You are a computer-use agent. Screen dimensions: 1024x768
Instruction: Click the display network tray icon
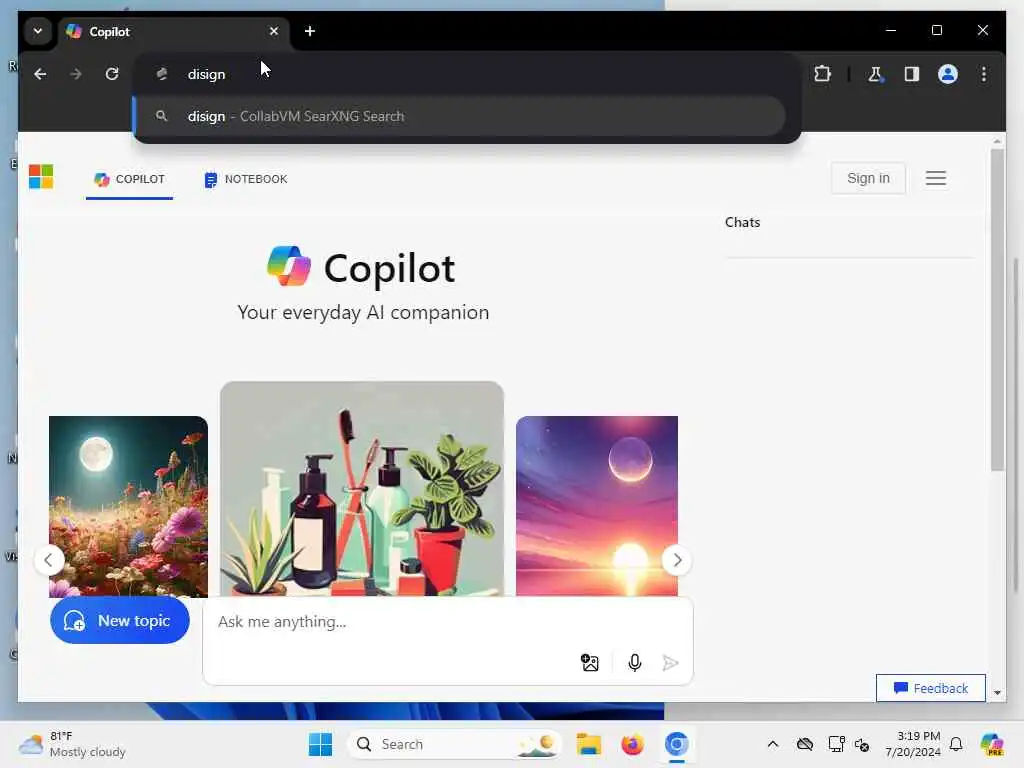[837, 744]
